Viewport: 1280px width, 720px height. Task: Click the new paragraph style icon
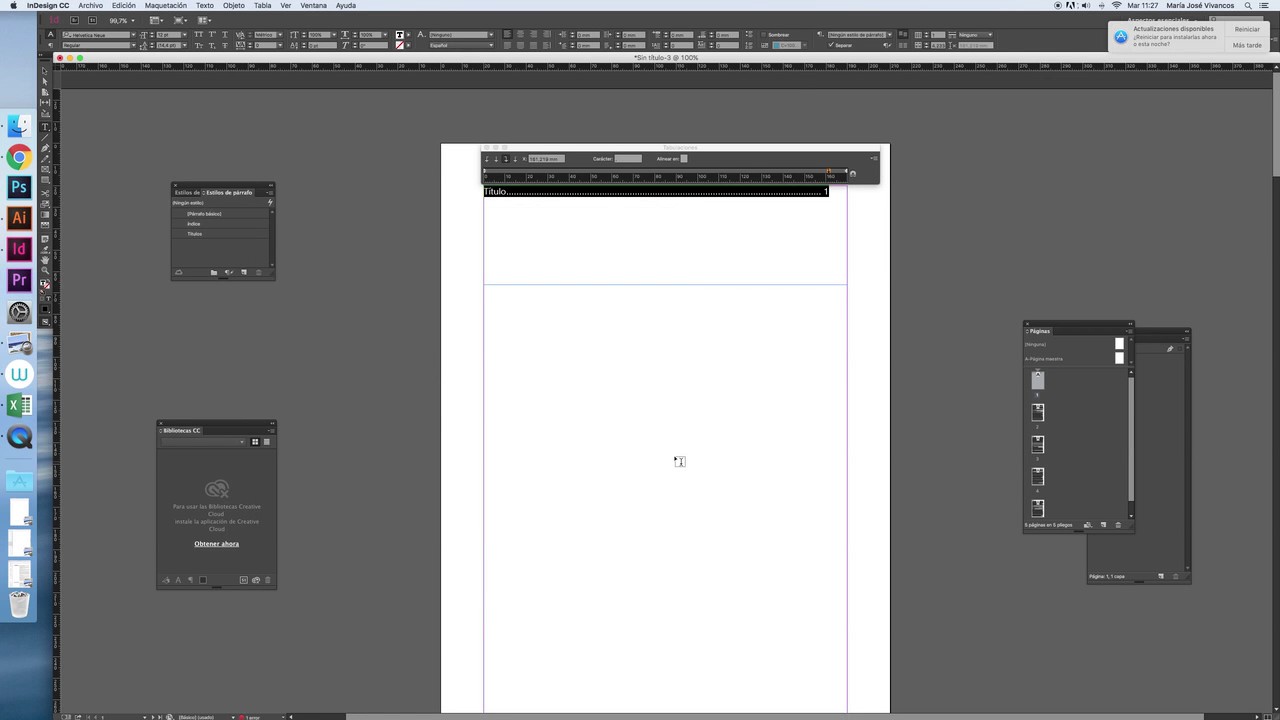click(x=244, y=272)
